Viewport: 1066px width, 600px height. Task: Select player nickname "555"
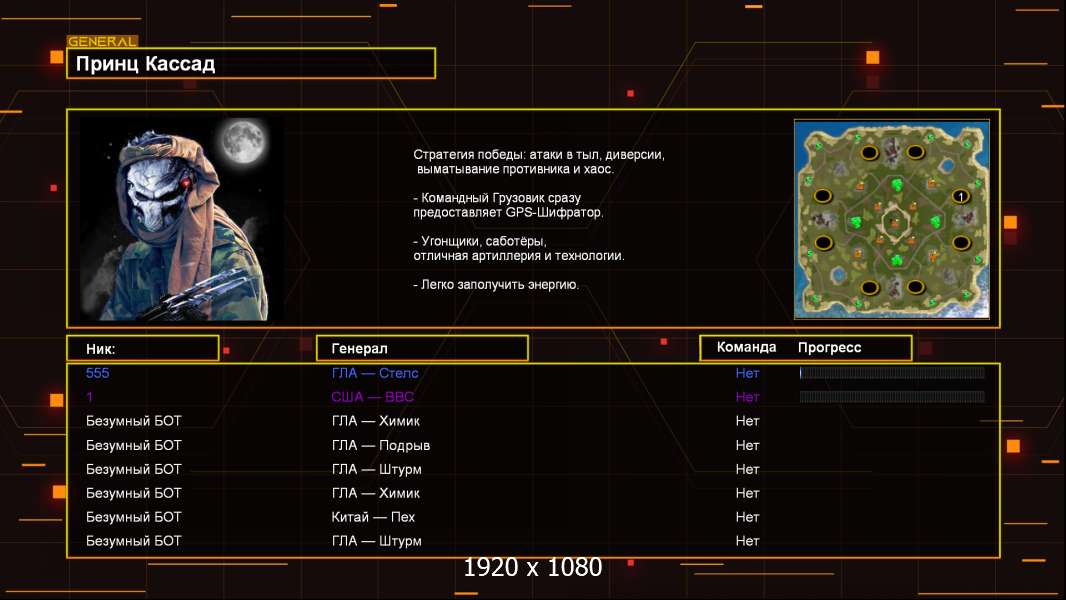97,373
